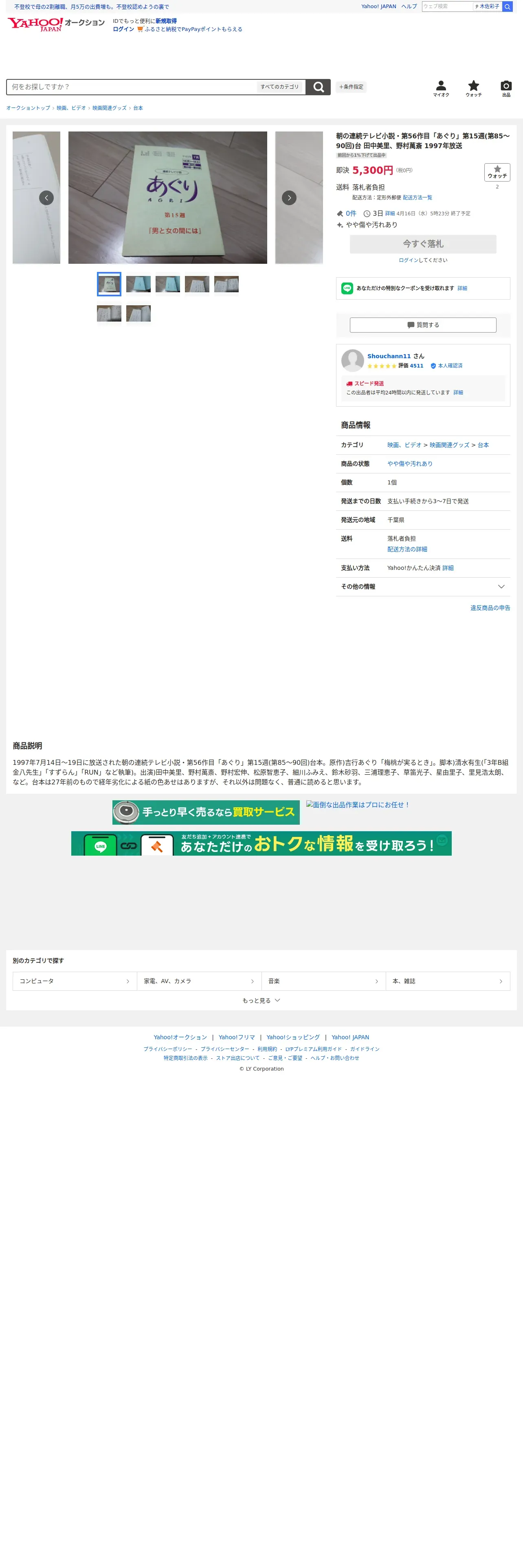Focus the ウェブ検索 input field
Viewport: 523px width, 1568px height.
(x=448, y=6)
